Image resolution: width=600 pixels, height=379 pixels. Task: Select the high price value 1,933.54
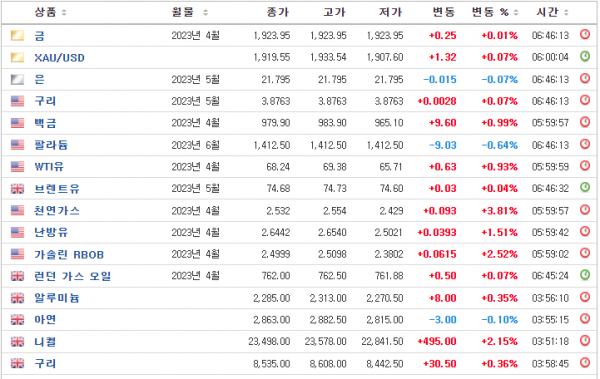tap(328, 57)
